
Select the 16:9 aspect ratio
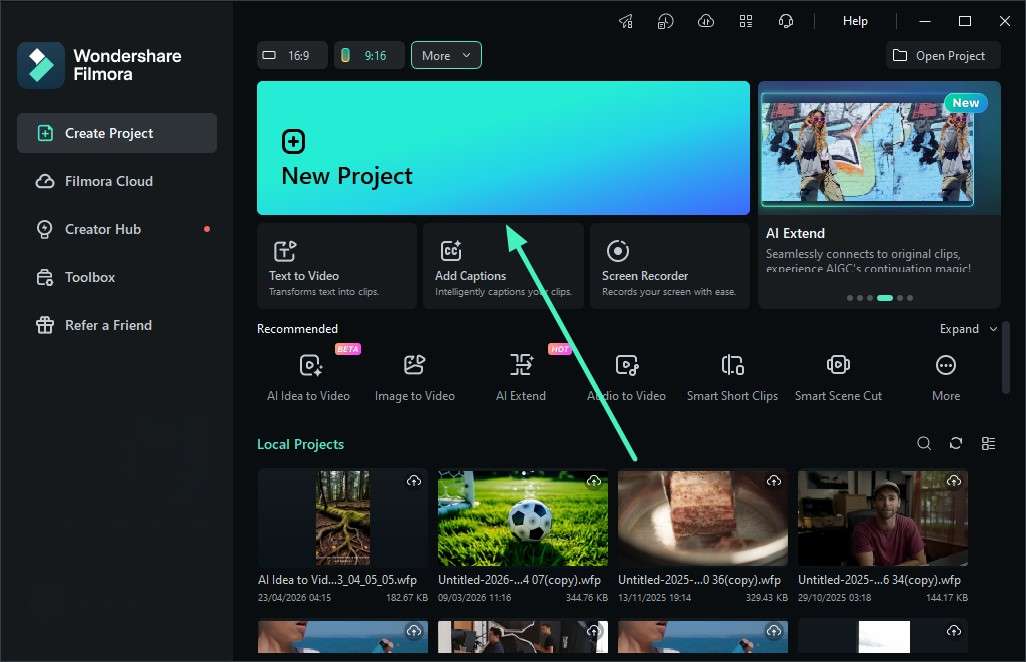coord(292,56)
